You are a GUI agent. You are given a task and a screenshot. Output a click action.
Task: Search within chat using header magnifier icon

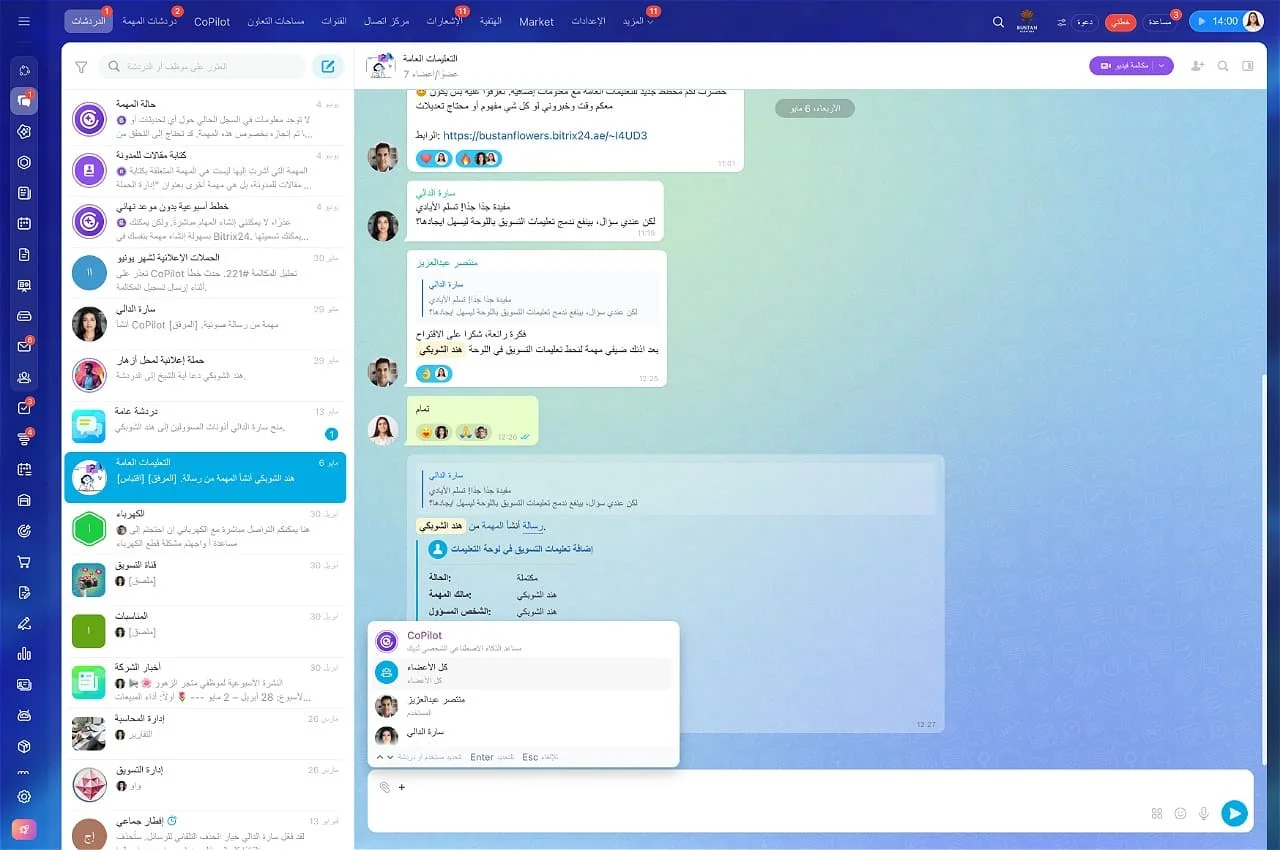(x=1223, y=66)
